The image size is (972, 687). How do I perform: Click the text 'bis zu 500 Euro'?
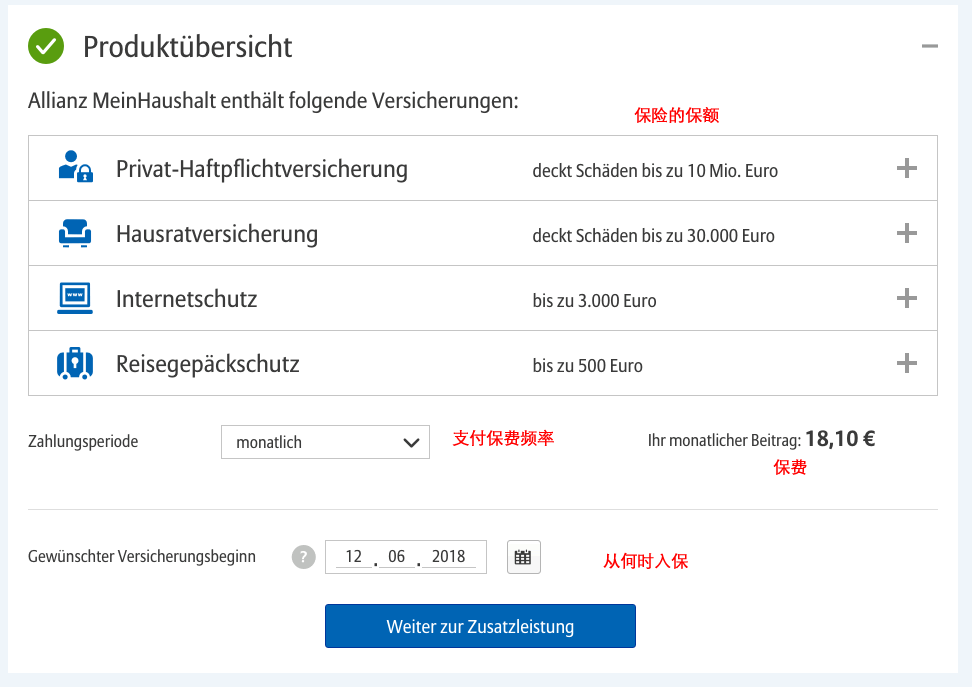(588, 366)
